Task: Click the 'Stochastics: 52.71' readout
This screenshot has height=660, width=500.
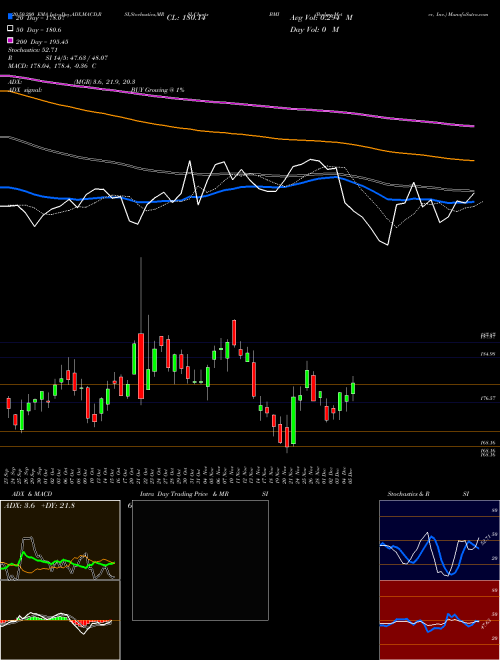Action: tap(33, 50)
